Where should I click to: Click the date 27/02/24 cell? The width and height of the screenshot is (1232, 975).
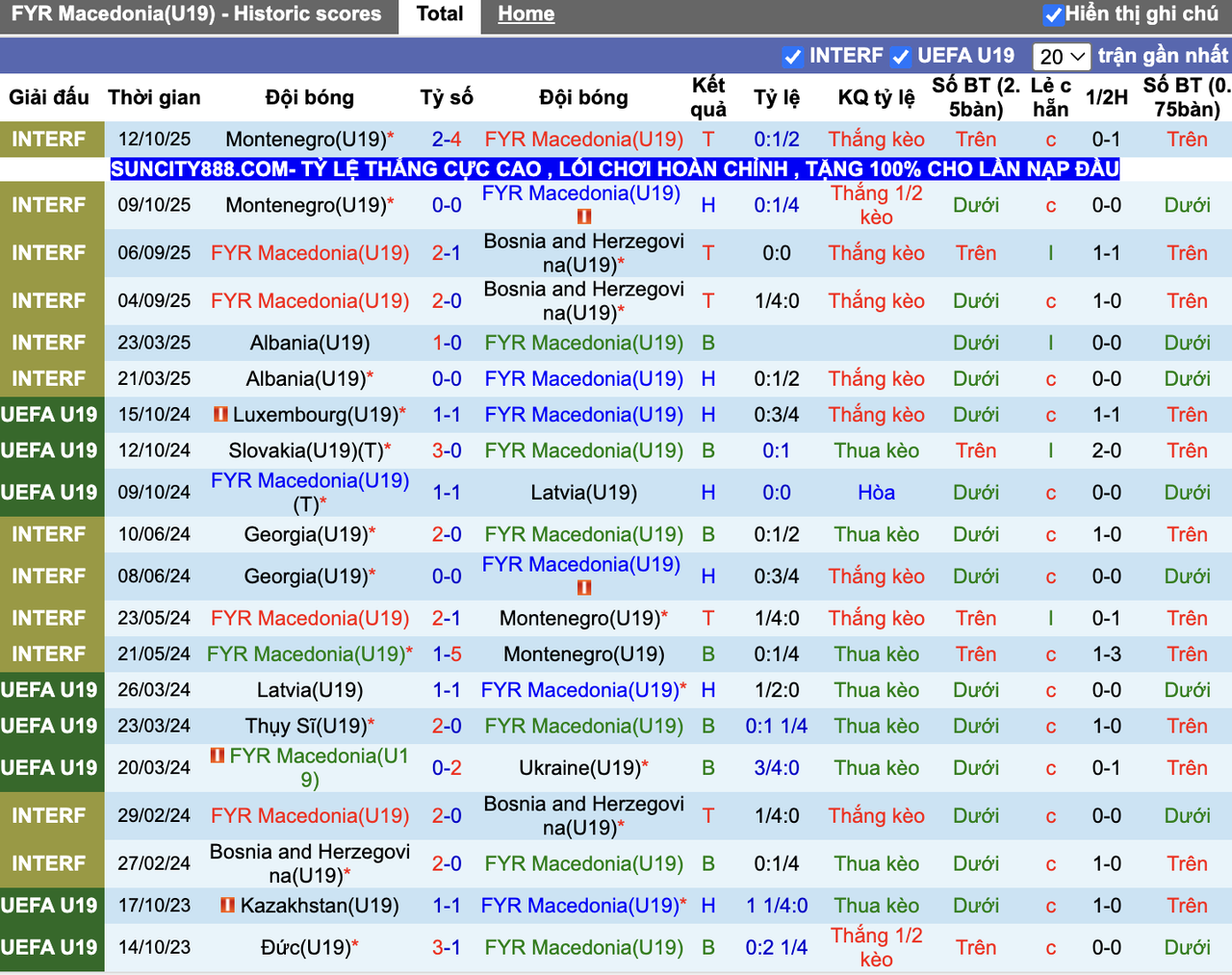(x=154, y=863)
